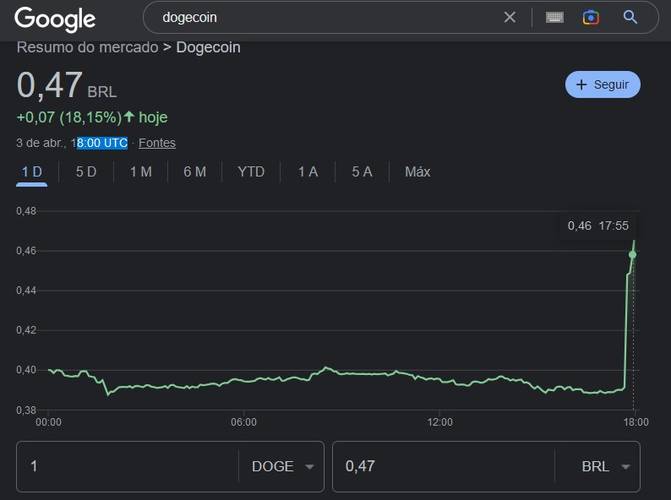Viewport: 671px width, 500px height.
Task: Open the Resumo do mercado breadcrumb
Action: (x=87, y=48)
